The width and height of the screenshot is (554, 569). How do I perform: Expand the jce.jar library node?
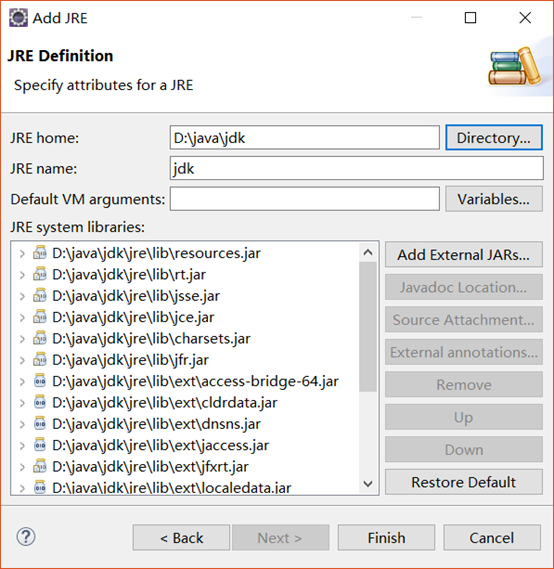click(x=22, y=318)
